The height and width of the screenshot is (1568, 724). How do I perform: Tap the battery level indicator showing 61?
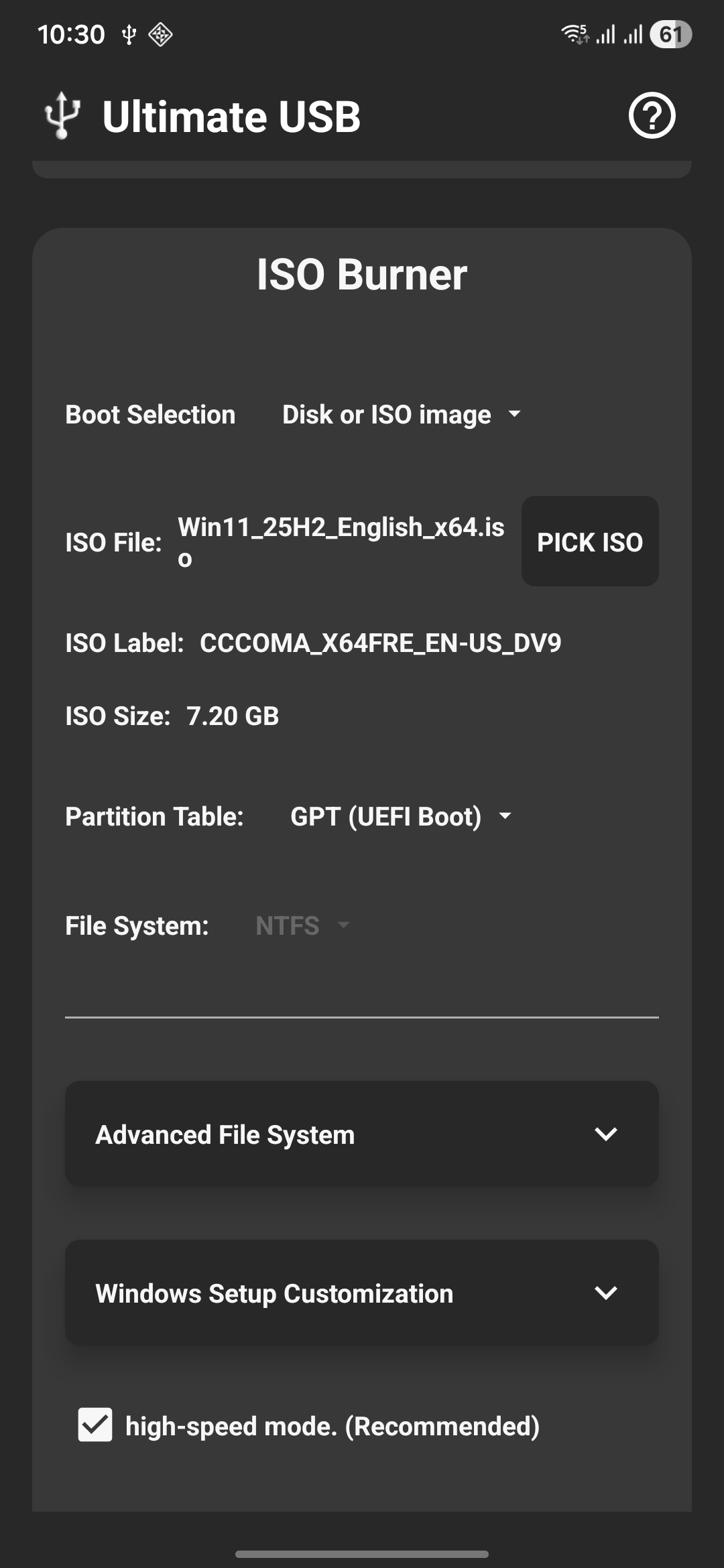tap(670, 34)
